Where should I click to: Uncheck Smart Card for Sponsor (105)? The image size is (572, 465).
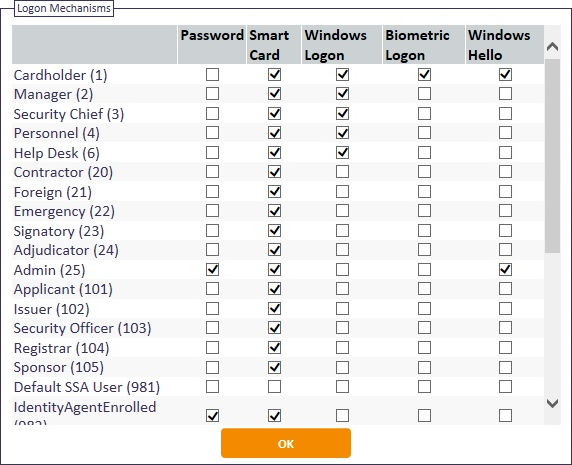[274, 367]
